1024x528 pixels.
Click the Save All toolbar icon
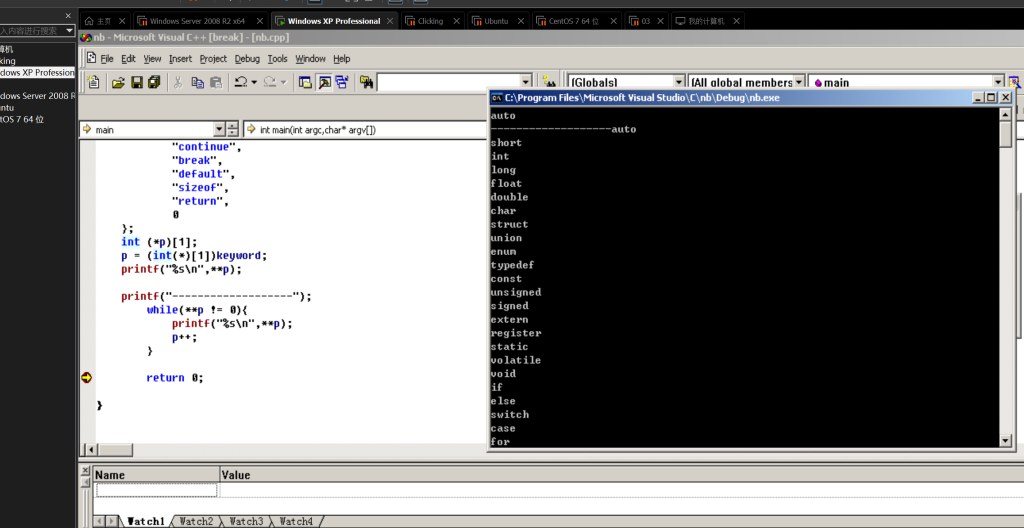pos(153,82)
